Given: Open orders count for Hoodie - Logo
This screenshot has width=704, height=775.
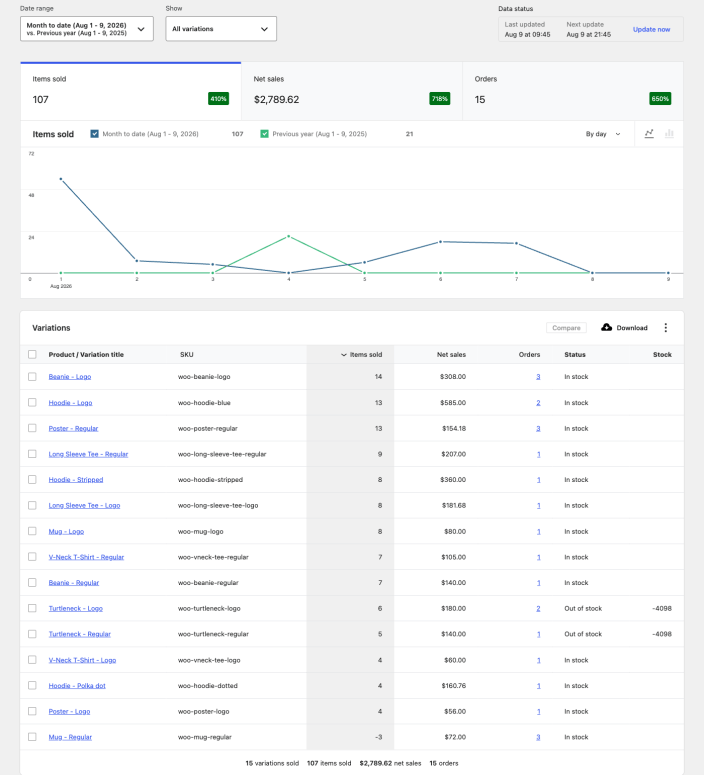Looking at the screenshot, I should [x=538, y=402].
